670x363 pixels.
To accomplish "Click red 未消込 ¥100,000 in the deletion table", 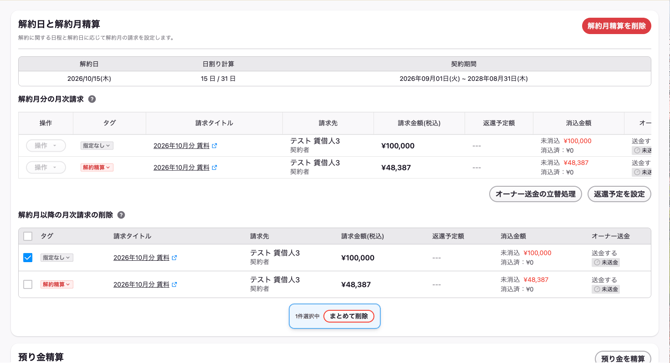I will pos(538,253).
